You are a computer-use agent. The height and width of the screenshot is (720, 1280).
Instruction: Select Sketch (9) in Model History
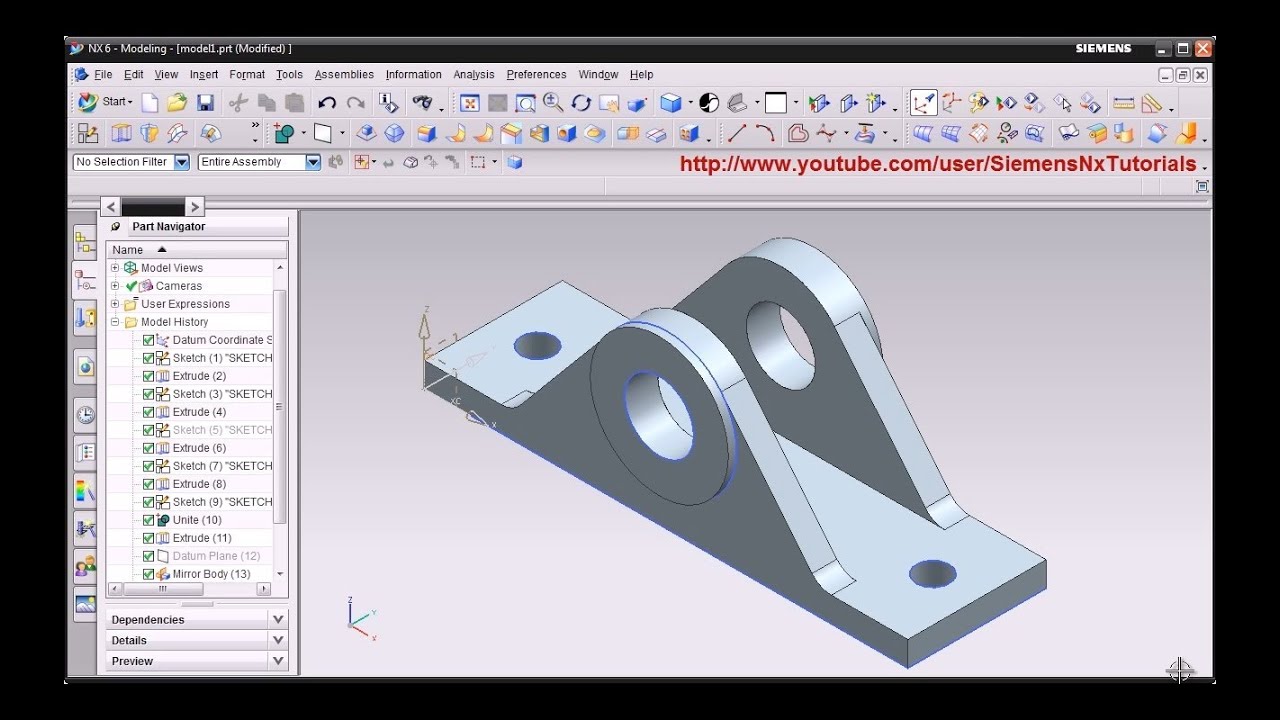click(222, 502)
